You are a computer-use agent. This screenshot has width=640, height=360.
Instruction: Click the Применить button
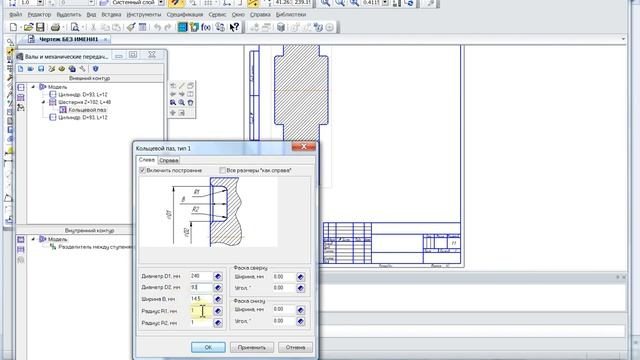click(252, 347)
